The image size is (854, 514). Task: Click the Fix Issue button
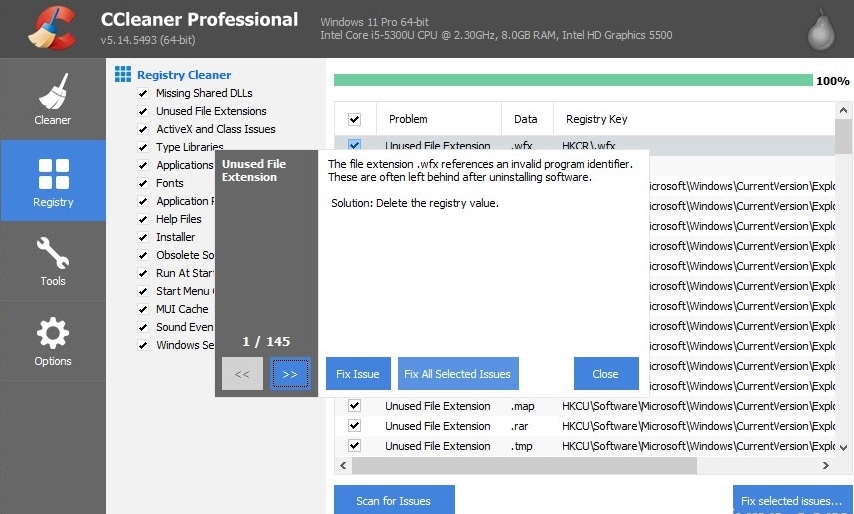(x=358, y=374)
